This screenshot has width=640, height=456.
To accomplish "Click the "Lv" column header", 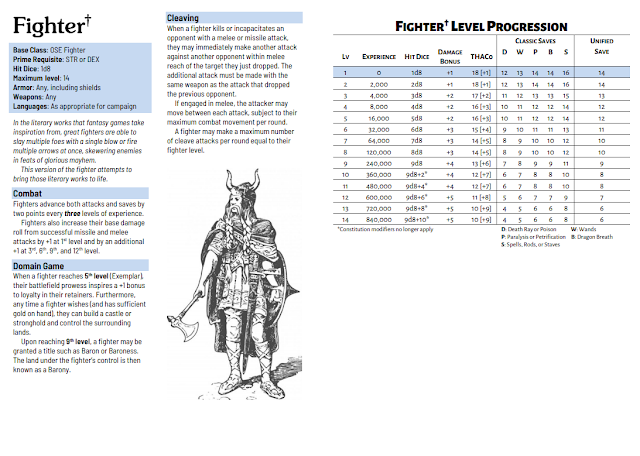I will pyautogui.click(x=345, y=56).
